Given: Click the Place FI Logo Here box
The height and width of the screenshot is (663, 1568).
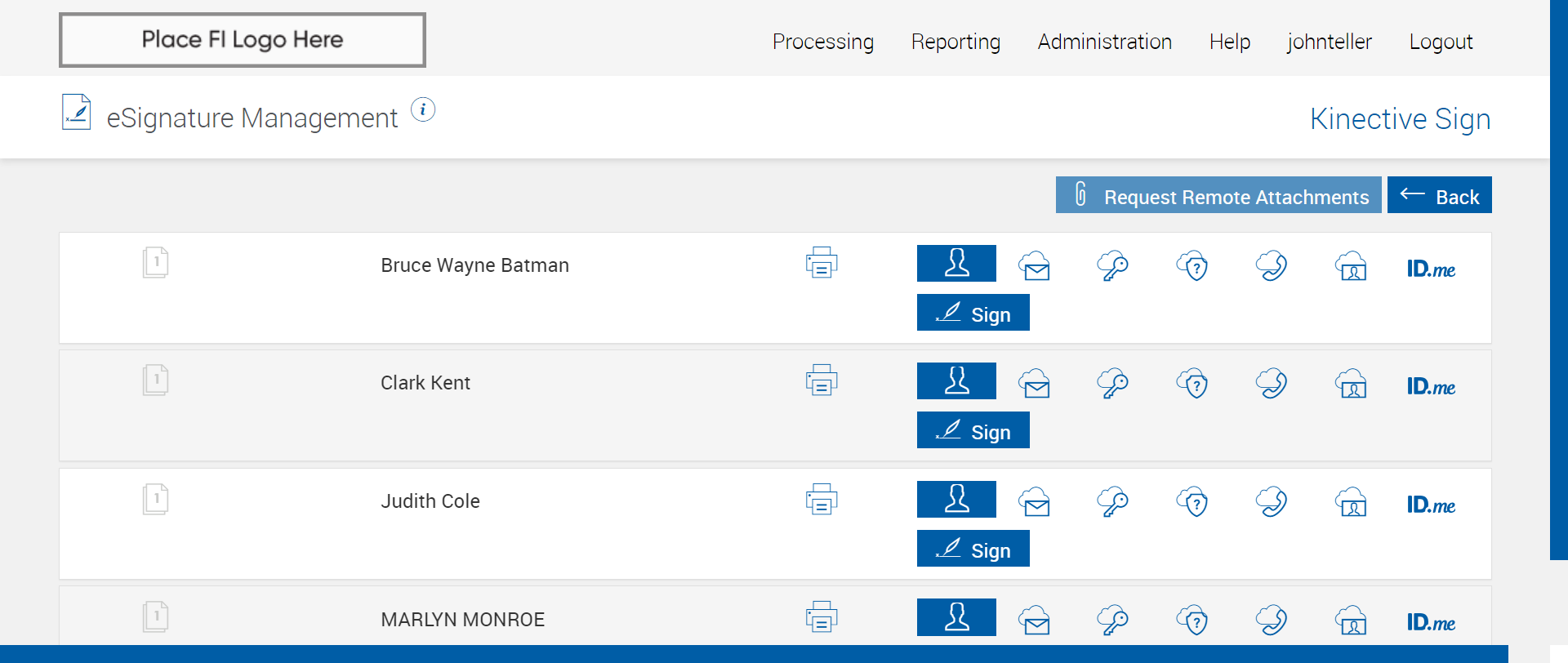Looking at the screenshot, I should [243, 40].
